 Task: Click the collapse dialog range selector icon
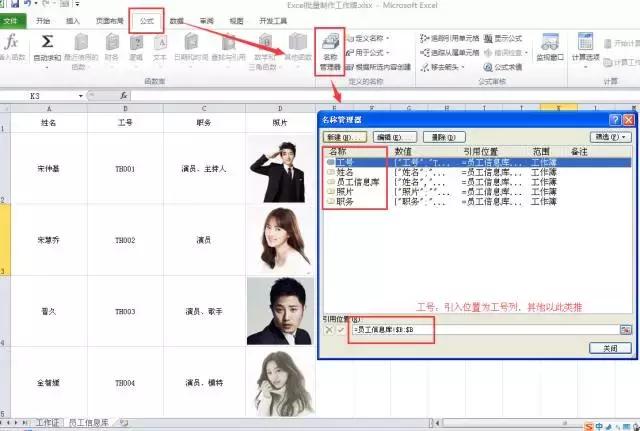click(625, 330)
